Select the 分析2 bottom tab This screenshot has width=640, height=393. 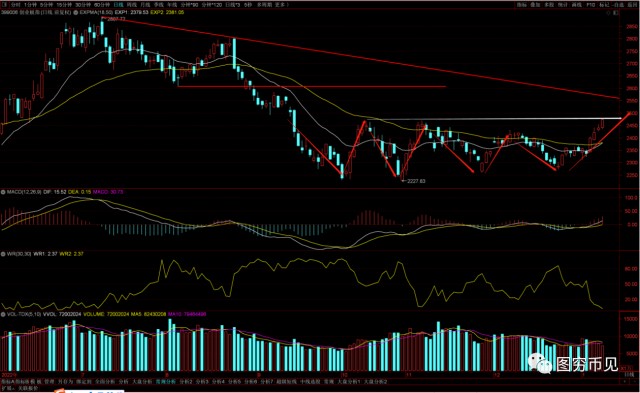click(185, 382)
